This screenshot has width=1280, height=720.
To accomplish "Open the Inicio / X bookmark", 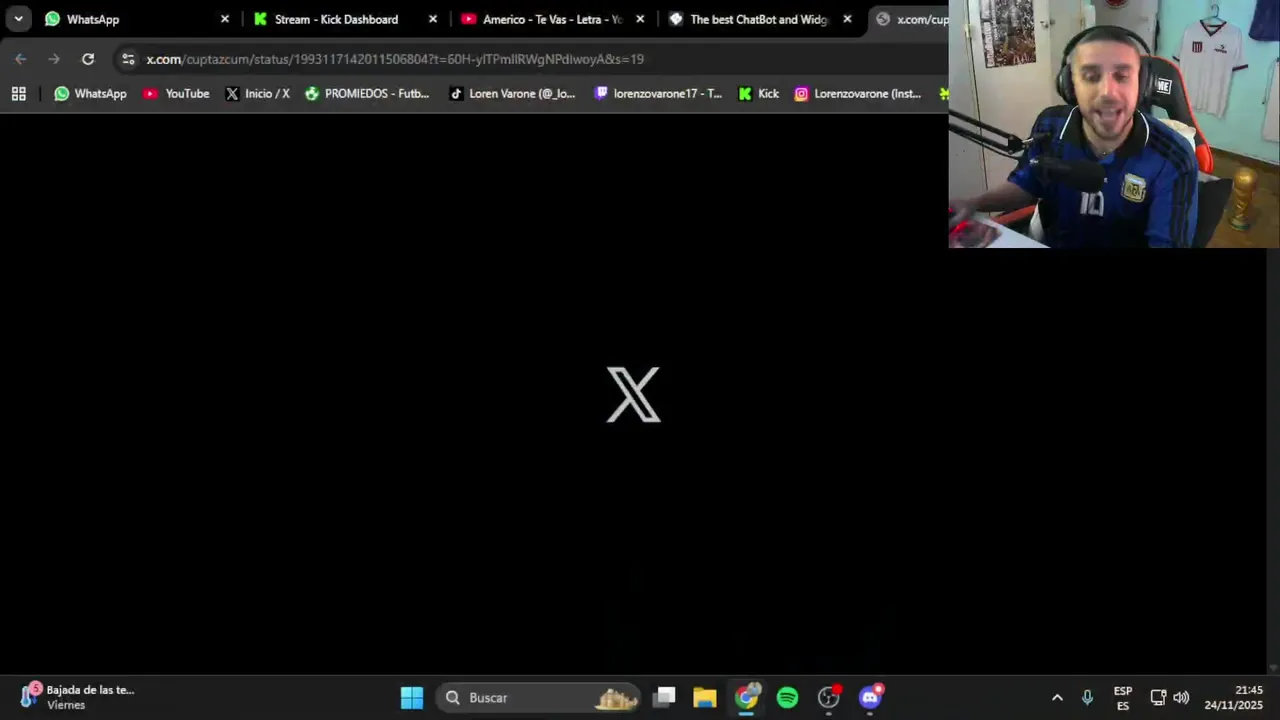I will point(258,94).
